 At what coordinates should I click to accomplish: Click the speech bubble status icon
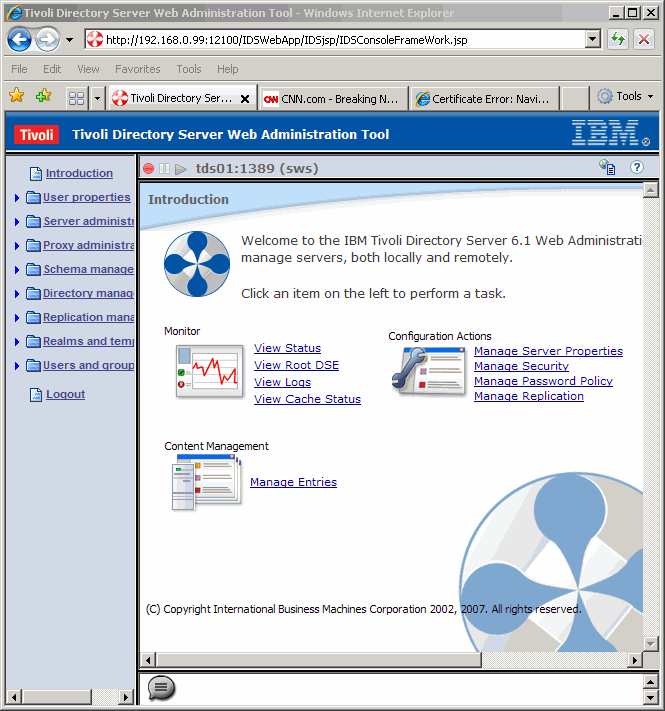pos(161,687)
